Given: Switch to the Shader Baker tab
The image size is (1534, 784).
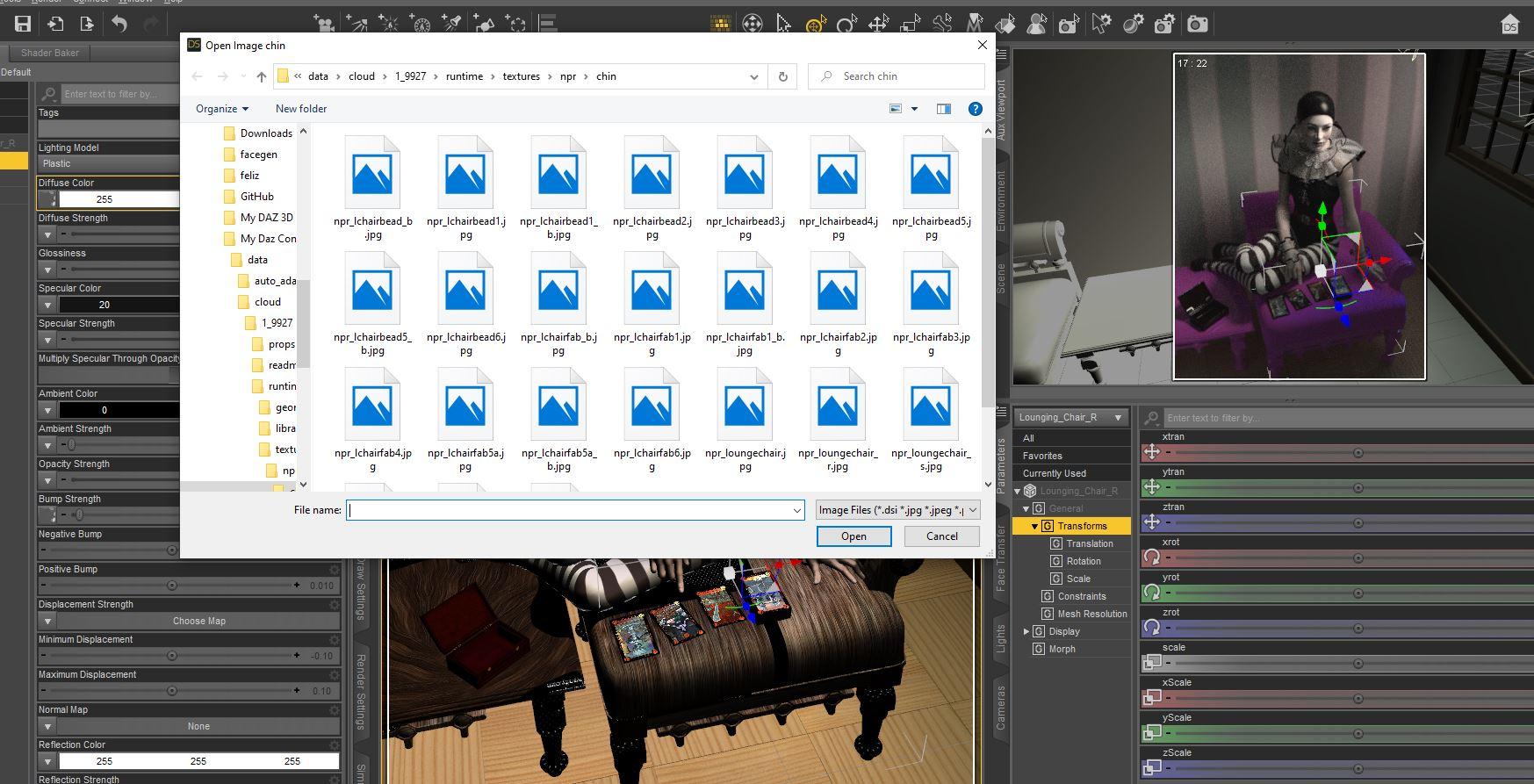Looking at the screenshot, I should (x=50, y=53).
